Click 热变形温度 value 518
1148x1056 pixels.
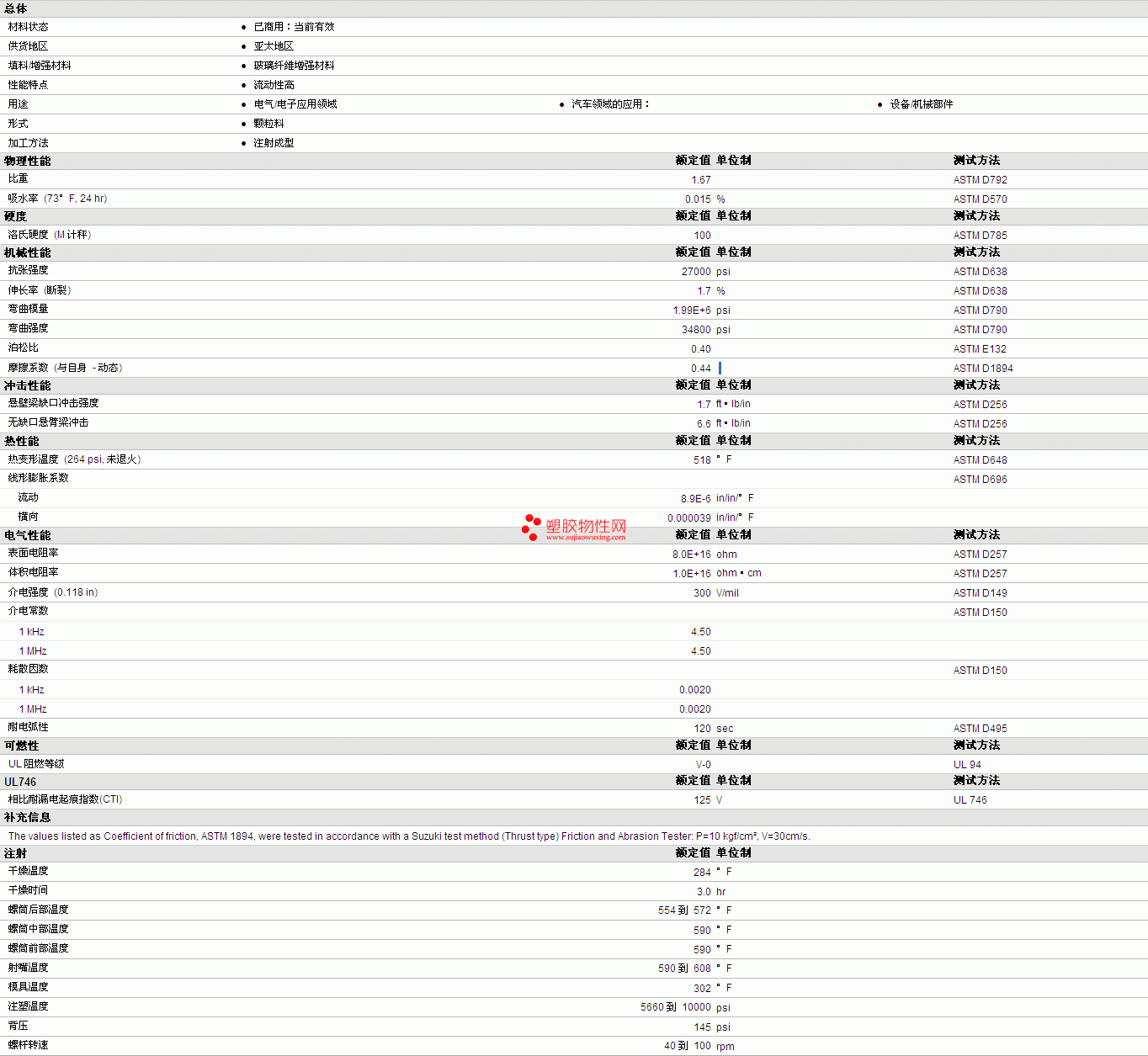point(702,460)
